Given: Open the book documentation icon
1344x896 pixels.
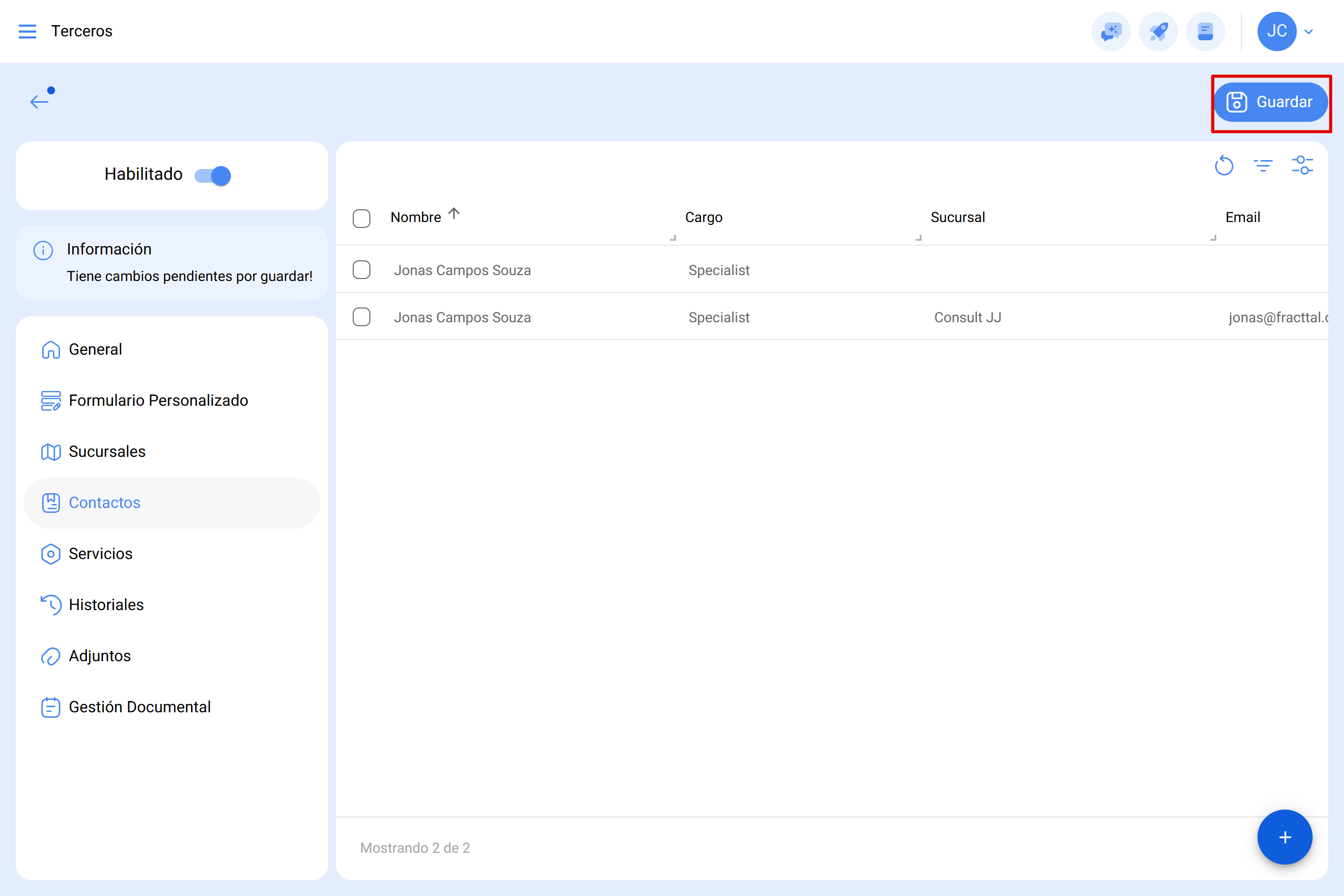Looking at the screenshot, I should click(1205, 31).
